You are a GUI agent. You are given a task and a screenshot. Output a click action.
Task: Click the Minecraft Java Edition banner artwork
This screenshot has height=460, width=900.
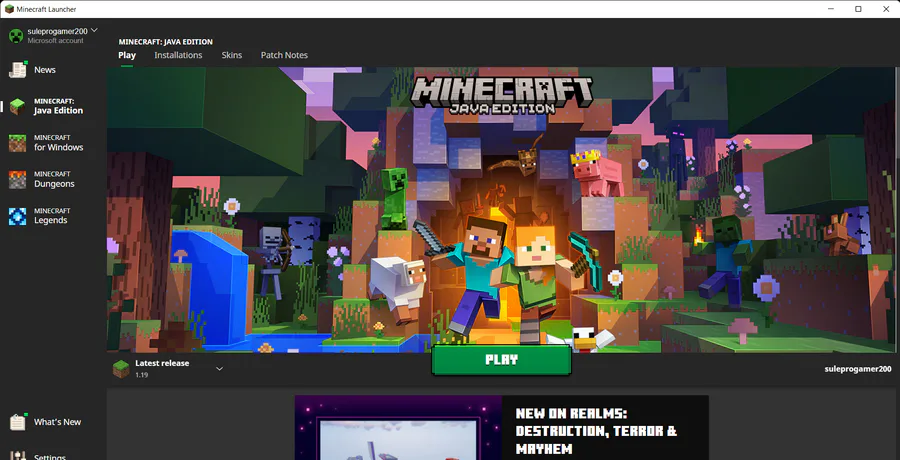pos(501,210)
